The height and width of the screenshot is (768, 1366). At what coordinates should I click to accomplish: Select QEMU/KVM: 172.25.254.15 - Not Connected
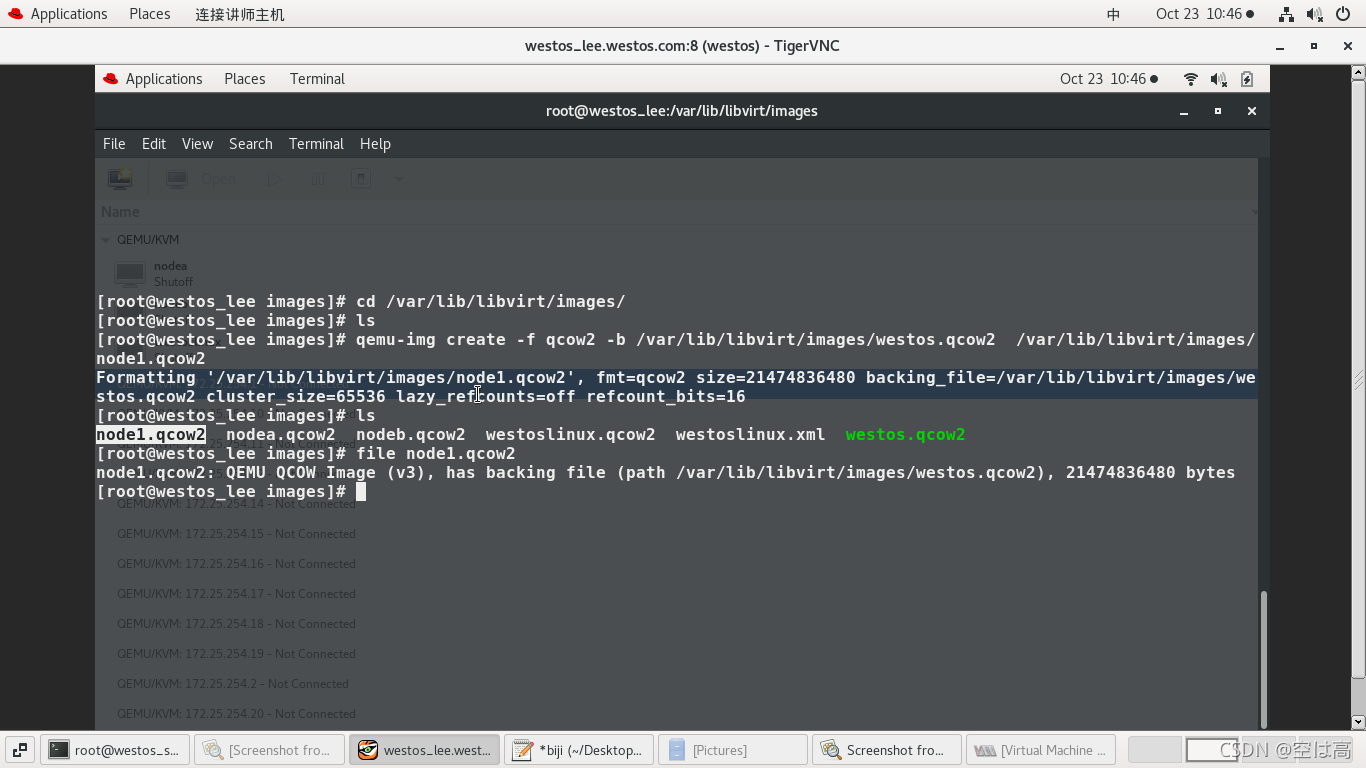236,534
